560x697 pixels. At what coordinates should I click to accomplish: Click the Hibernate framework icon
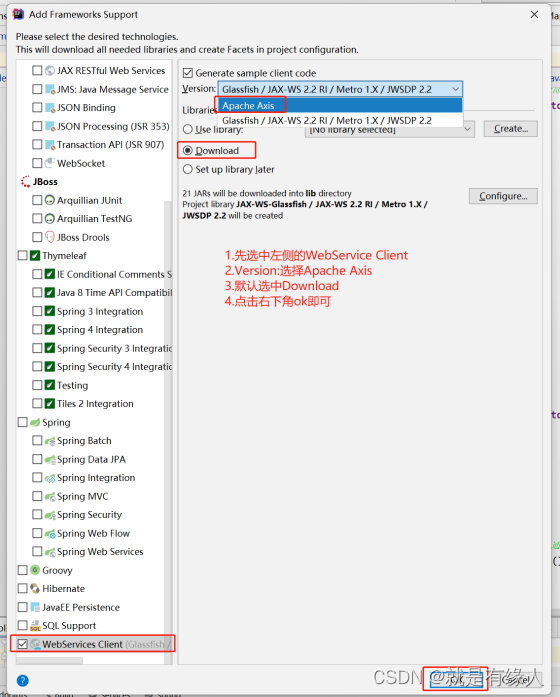(35, 589)
